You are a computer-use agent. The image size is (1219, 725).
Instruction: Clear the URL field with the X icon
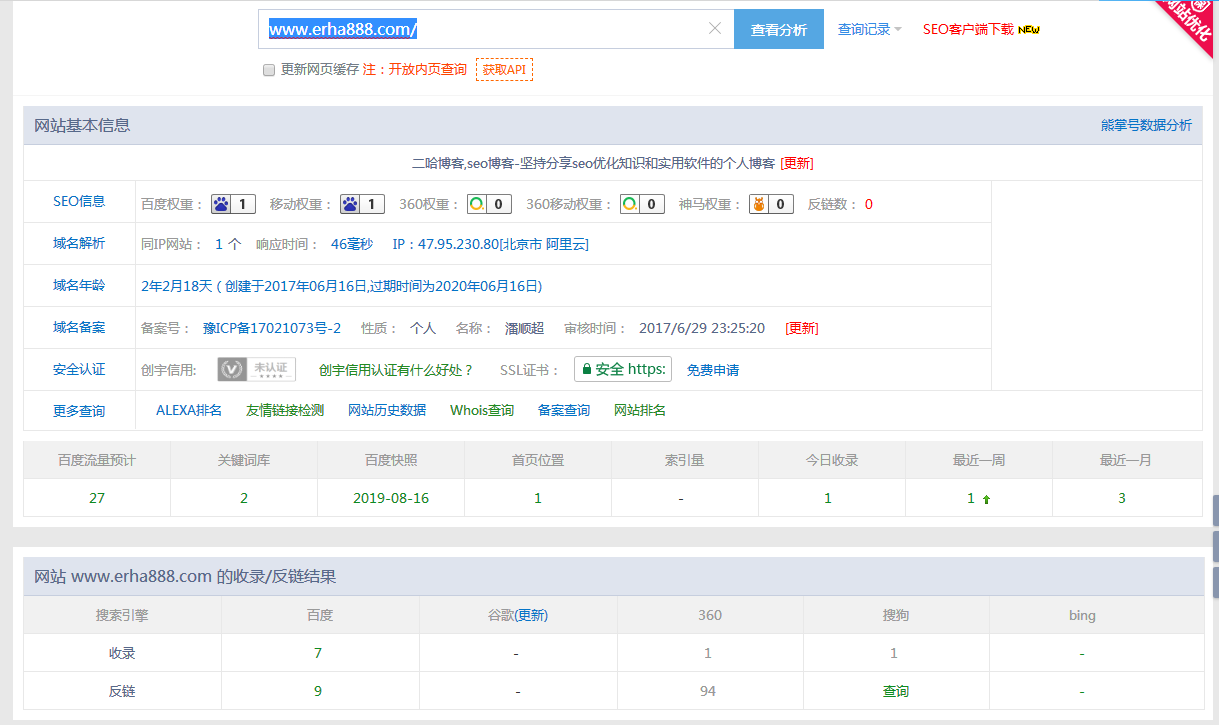pyautogui.click(x=715, y=28)
